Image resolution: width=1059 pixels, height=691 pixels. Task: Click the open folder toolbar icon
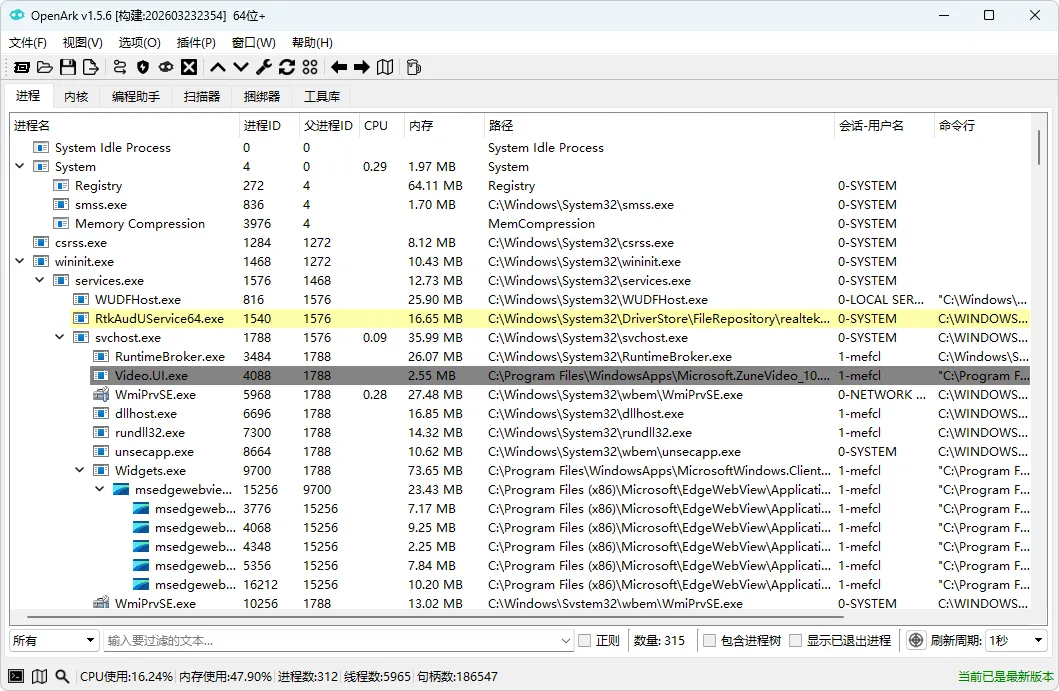pyautogui.click(x=45, y=67)
